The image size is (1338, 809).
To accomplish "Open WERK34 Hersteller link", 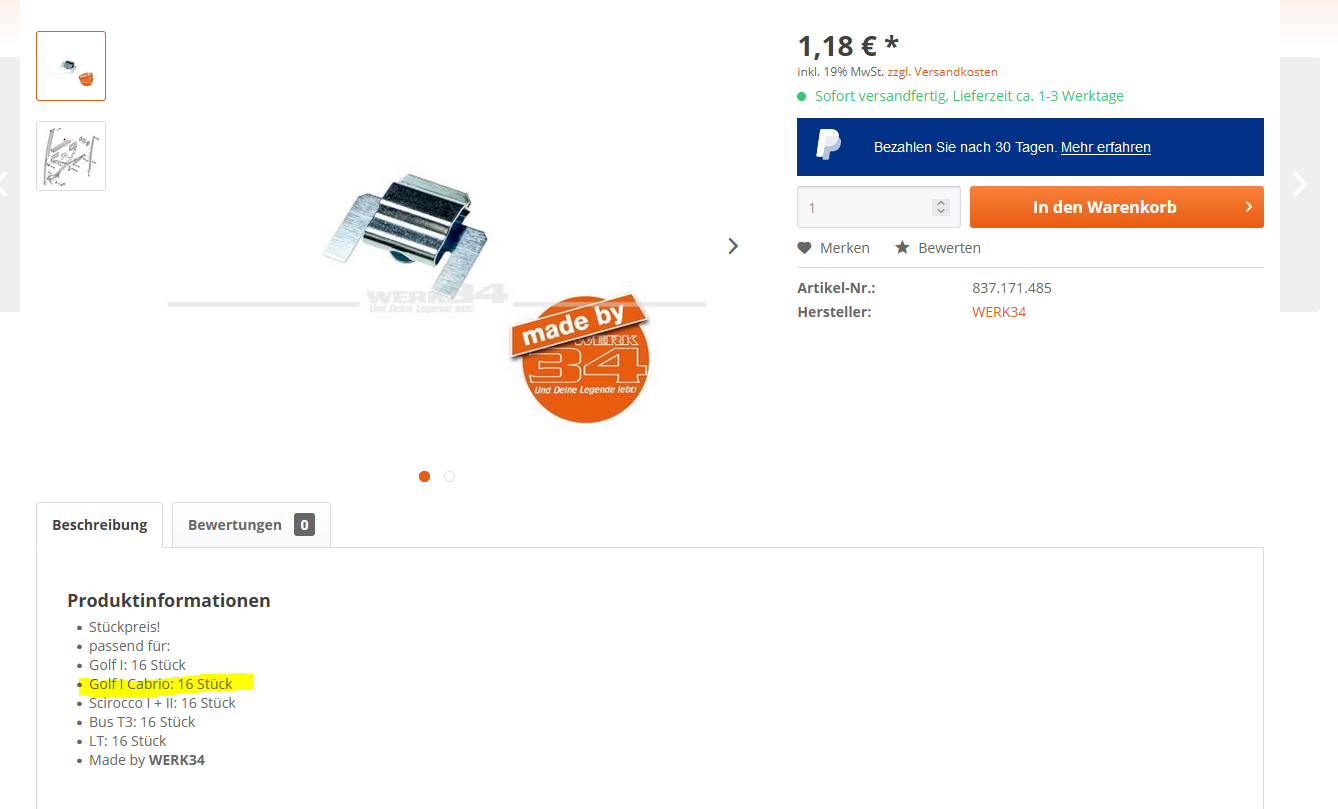I will (999, 312).
